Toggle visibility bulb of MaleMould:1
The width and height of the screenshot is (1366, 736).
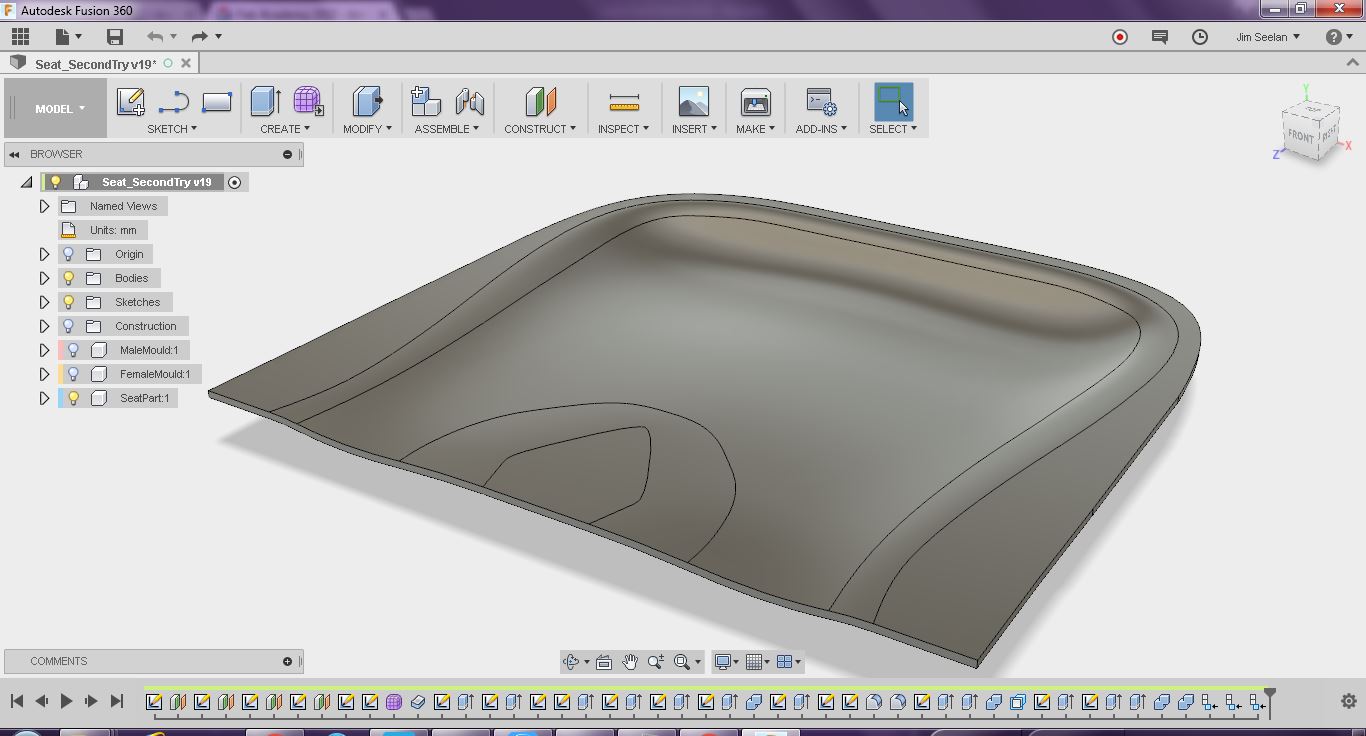click(x=73, y=350)
